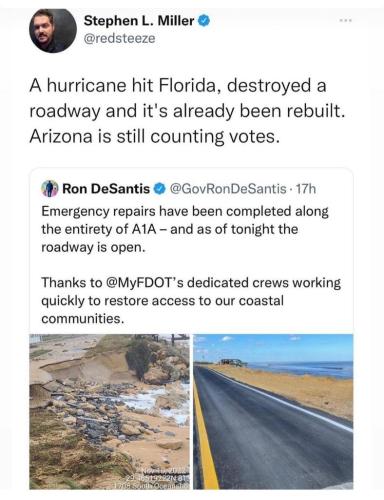The image size is (384, 500).
Task: Open Stephen L. Miller's profile picture
Action: pyautogui.click(x=53, y=30)
